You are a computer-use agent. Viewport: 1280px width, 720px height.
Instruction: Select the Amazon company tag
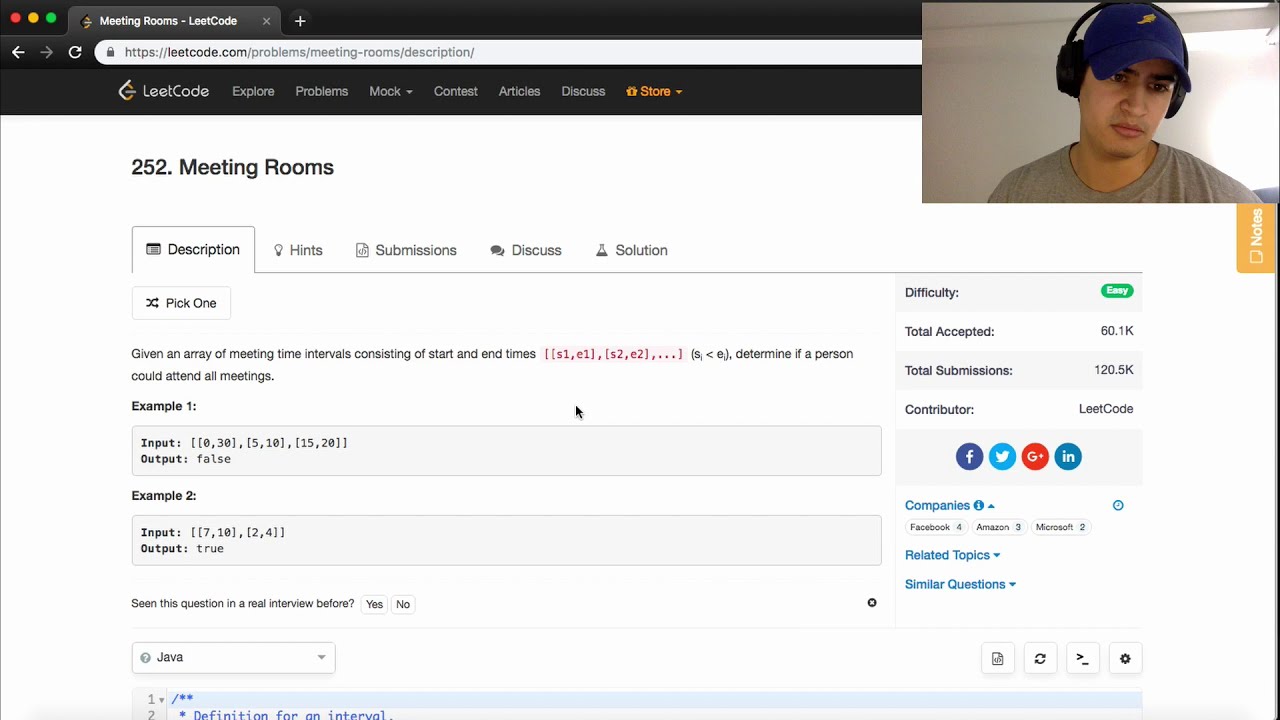pos(999,527)
